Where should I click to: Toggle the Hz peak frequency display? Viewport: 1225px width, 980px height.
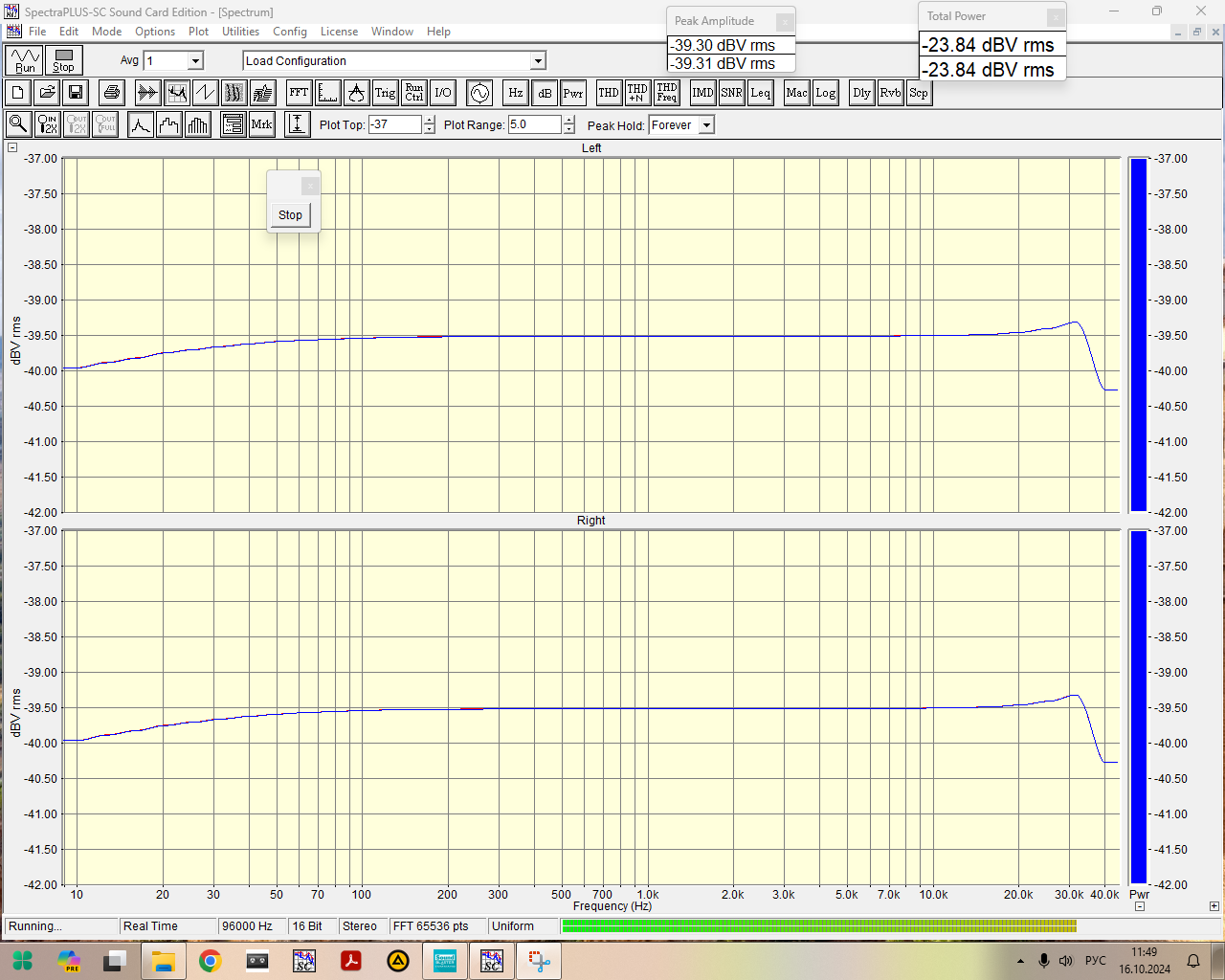pyautogui.click(x=515, y=93)
